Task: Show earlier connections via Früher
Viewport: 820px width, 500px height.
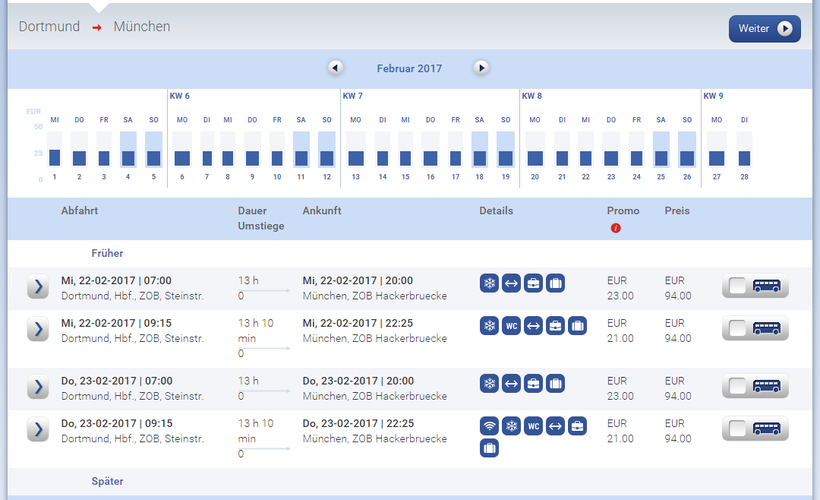Action: pyautogui.click(x=109, y=254)
